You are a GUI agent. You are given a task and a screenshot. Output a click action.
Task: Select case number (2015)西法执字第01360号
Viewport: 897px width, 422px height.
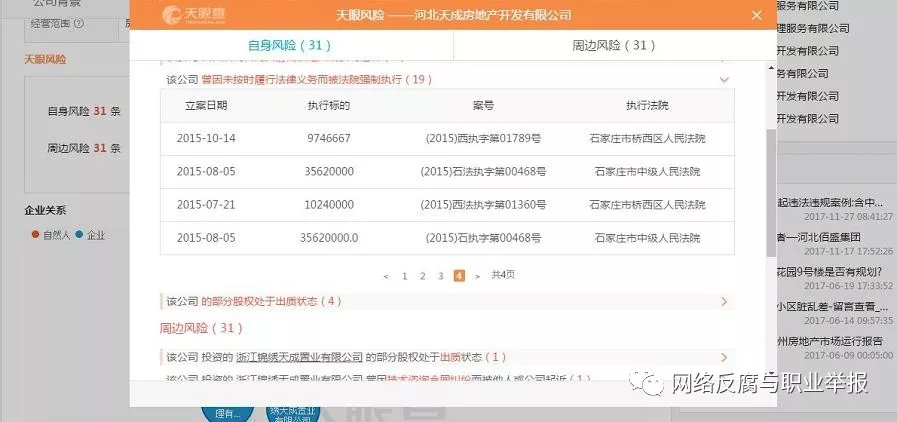(x=483, y=205)
